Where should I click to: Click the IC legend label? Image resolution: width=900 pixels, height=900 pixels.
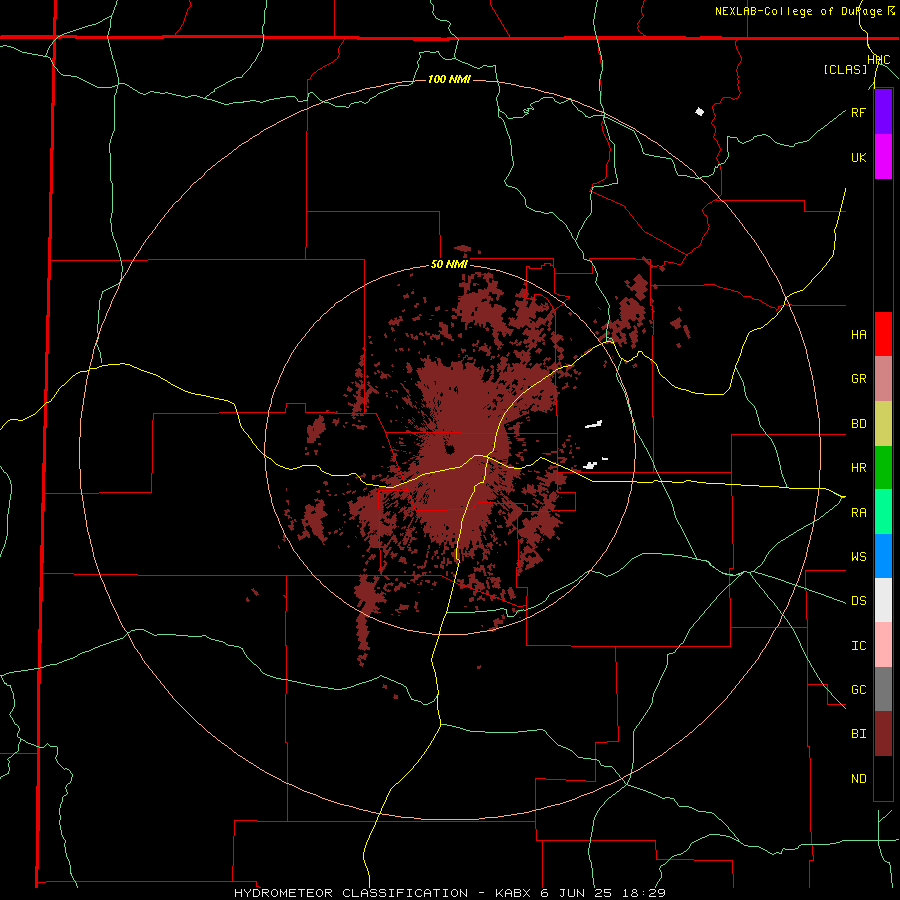[x=858, y=646]
